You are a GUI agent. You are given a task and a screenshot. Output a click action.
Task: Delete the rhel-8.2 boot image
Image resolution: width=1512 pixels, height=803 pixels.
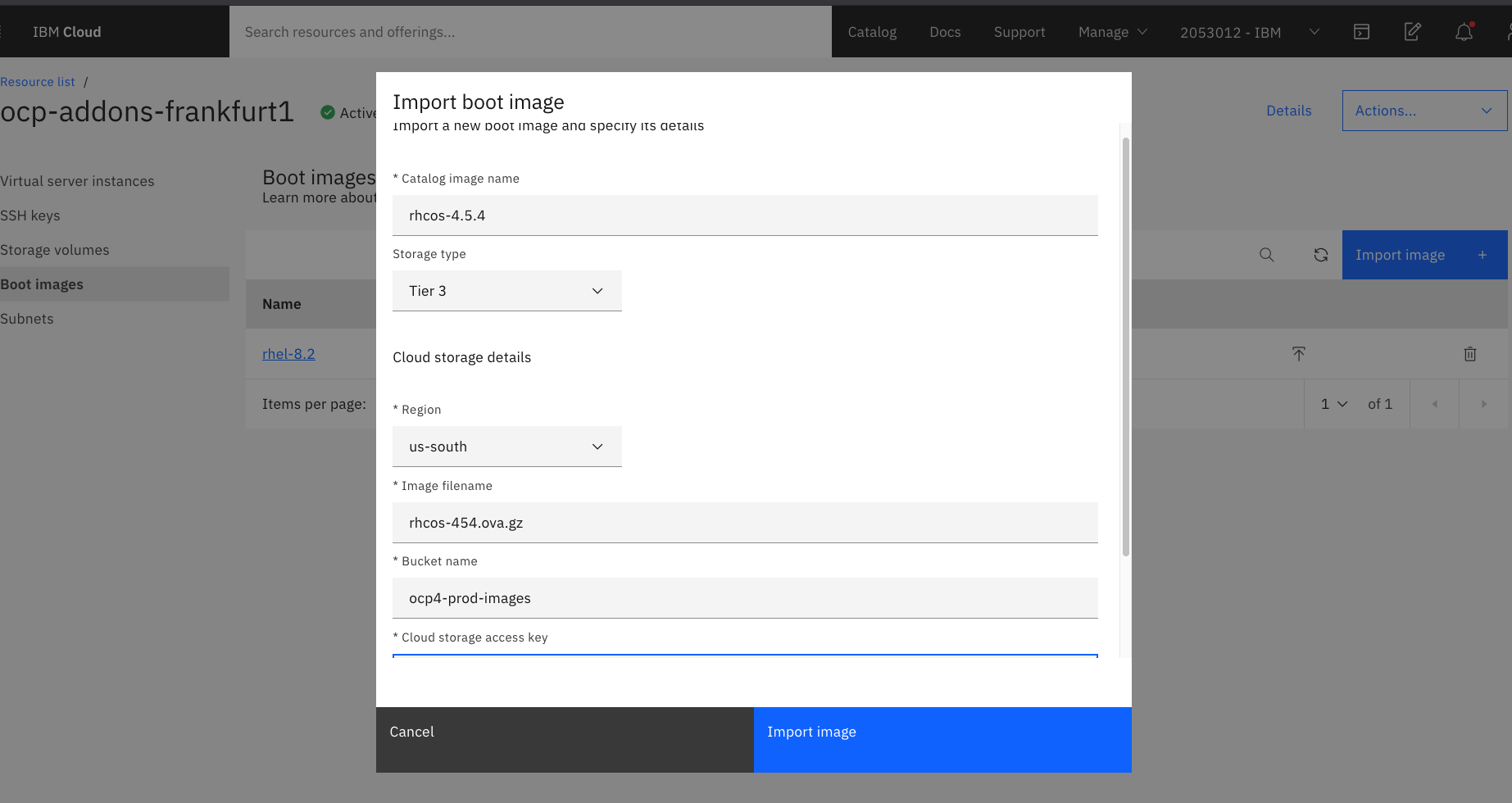tap(1469, 354)
